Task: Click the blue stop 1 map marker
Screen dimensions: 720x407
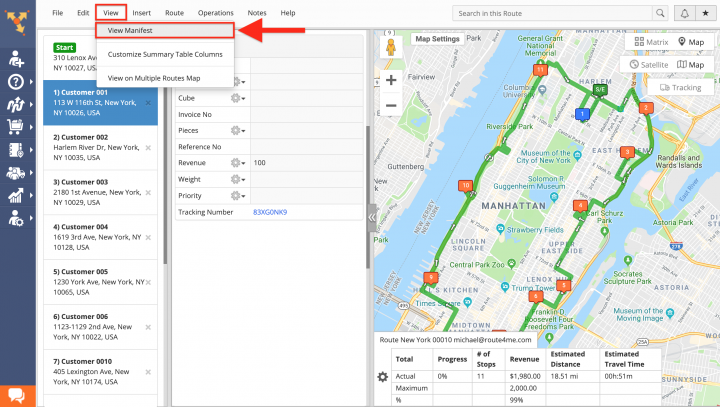Action: (582, 114)
